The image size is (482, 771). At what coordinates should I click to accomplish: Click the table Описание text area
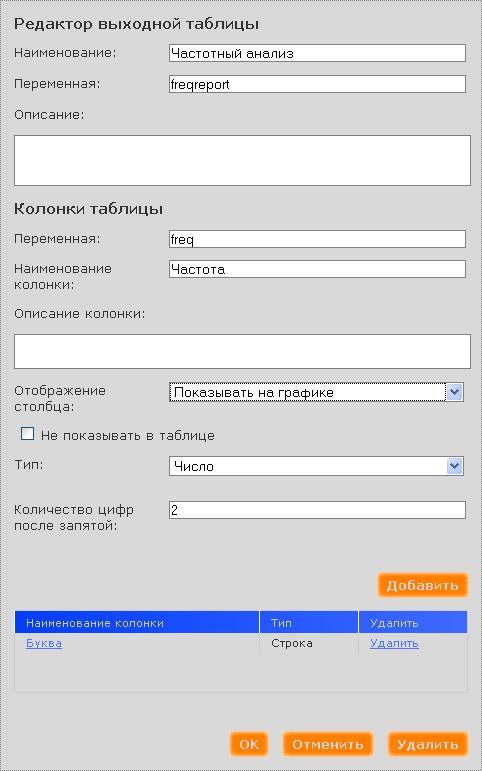click(x=242, y=160)
